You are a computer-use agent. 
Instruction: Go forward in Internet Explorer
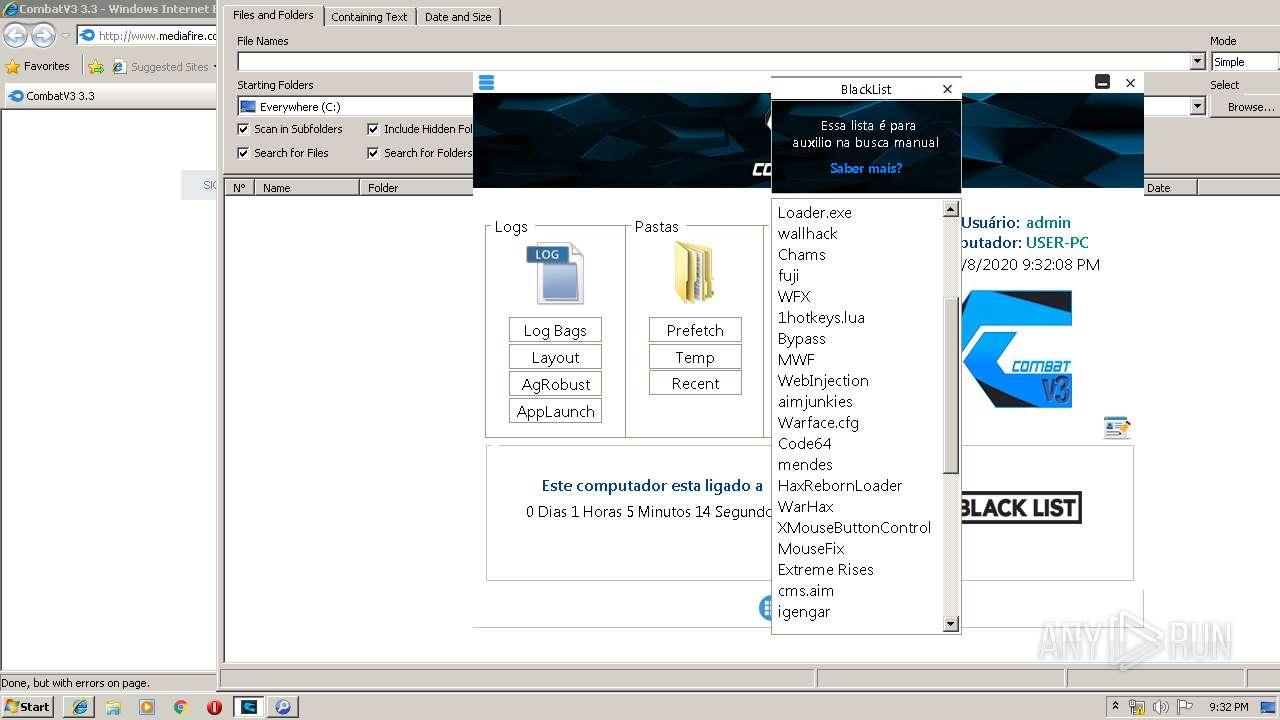[x=43, y=35]
